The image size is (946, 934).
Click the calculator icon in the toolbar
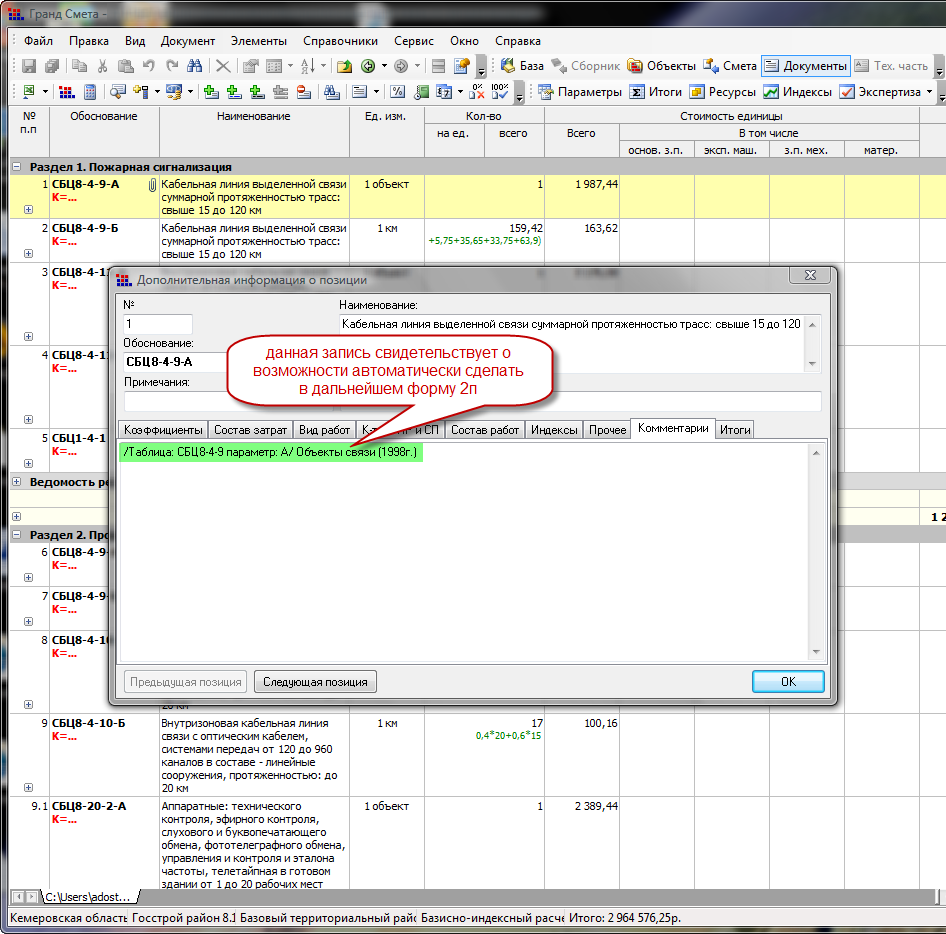pyautogui.click(x=90, y=92)
